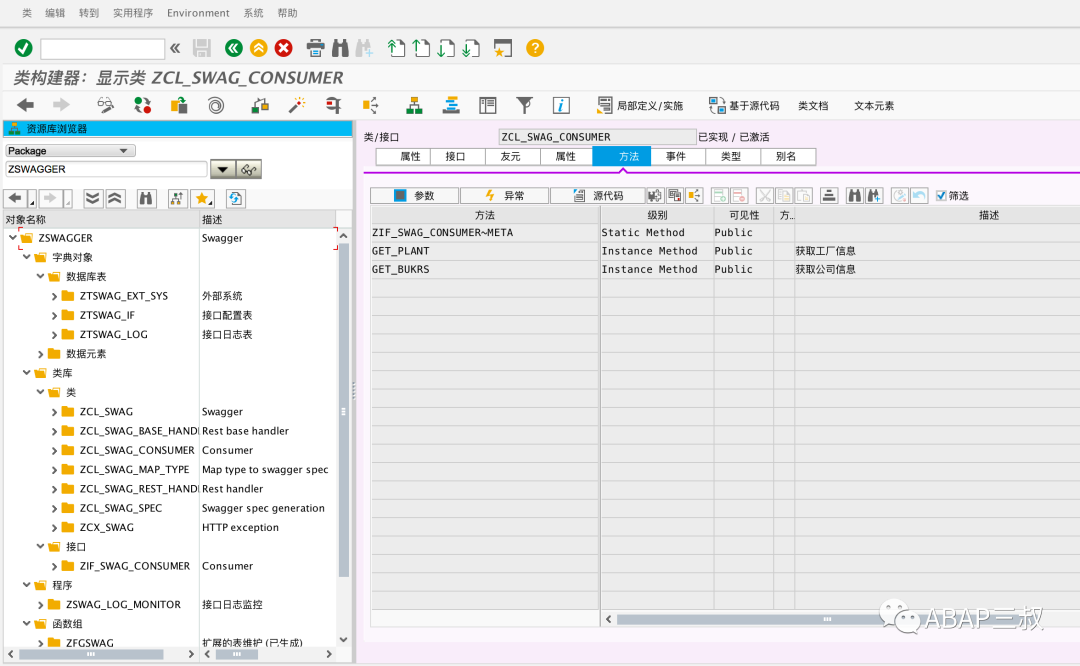This screenshot has height=666, width=1080.
Task: Click the 局部定义/实施 button
Action: point(641,105)
